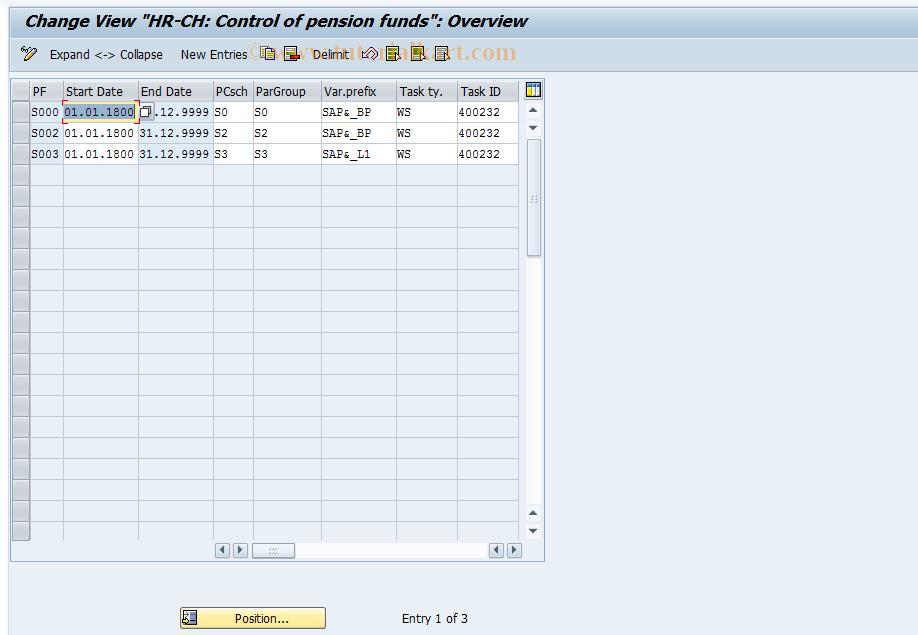Image resolution: width=918 pixels, height=635 pixels.
Task: Click Expand <-> Collapse button
Action: [106, 54]
